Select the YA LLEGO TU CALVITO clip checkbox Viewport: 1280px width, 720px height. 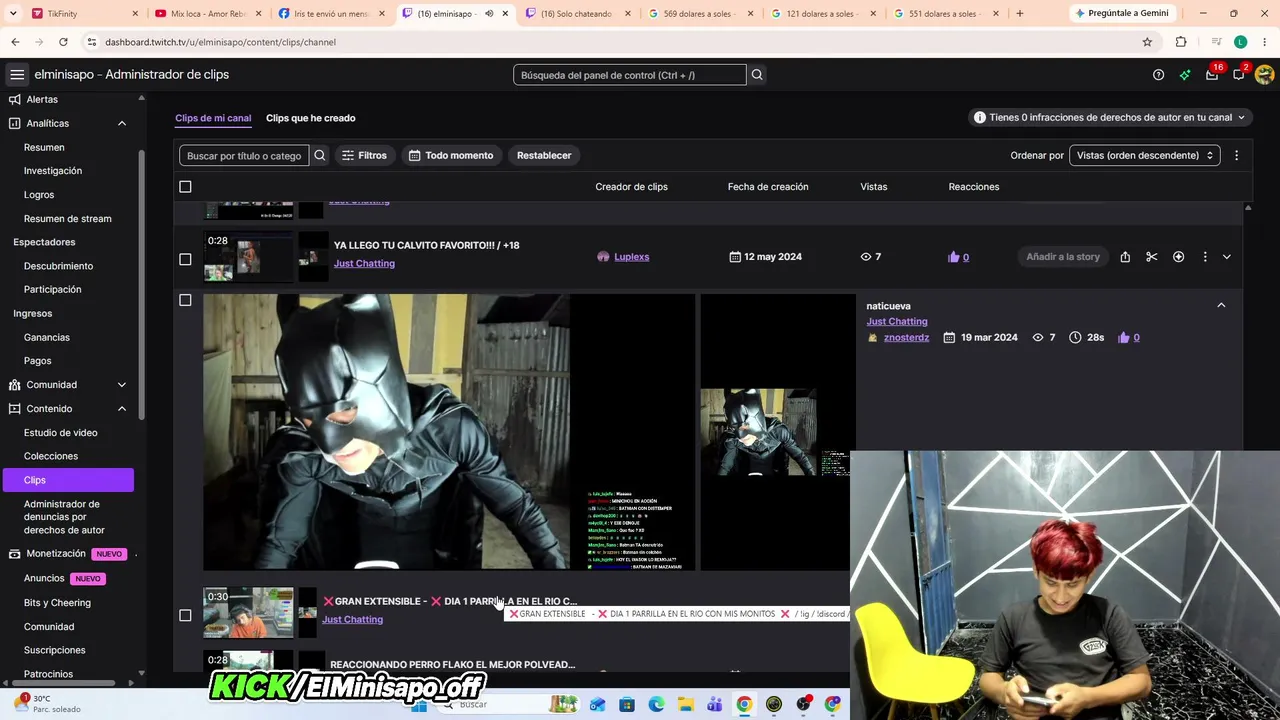click(185, 259)
